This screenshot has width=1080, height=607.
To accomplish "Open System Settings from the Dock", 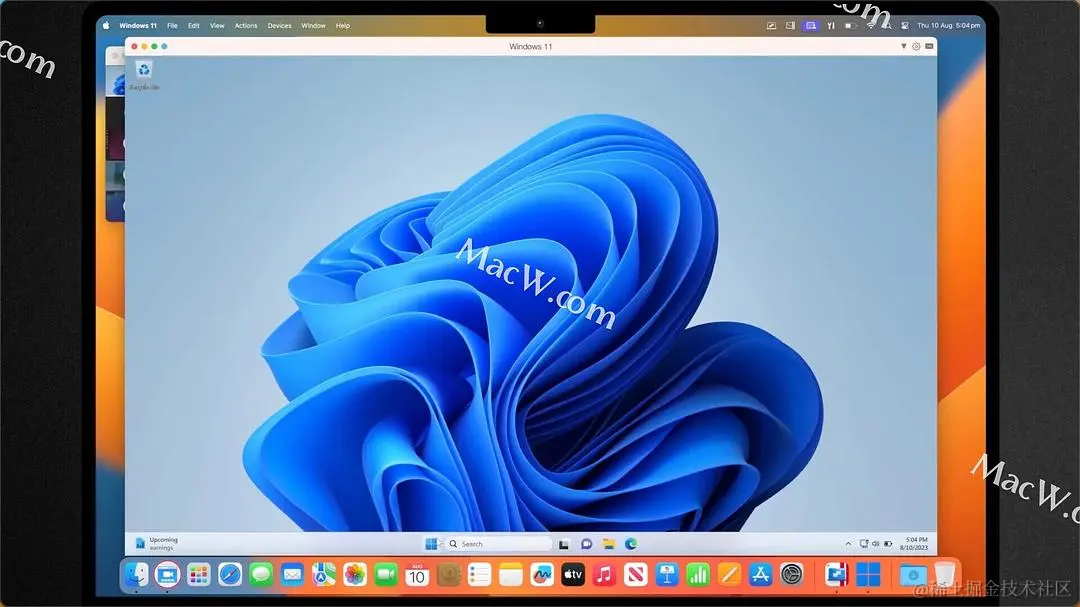I will click(x=791, y=574).
